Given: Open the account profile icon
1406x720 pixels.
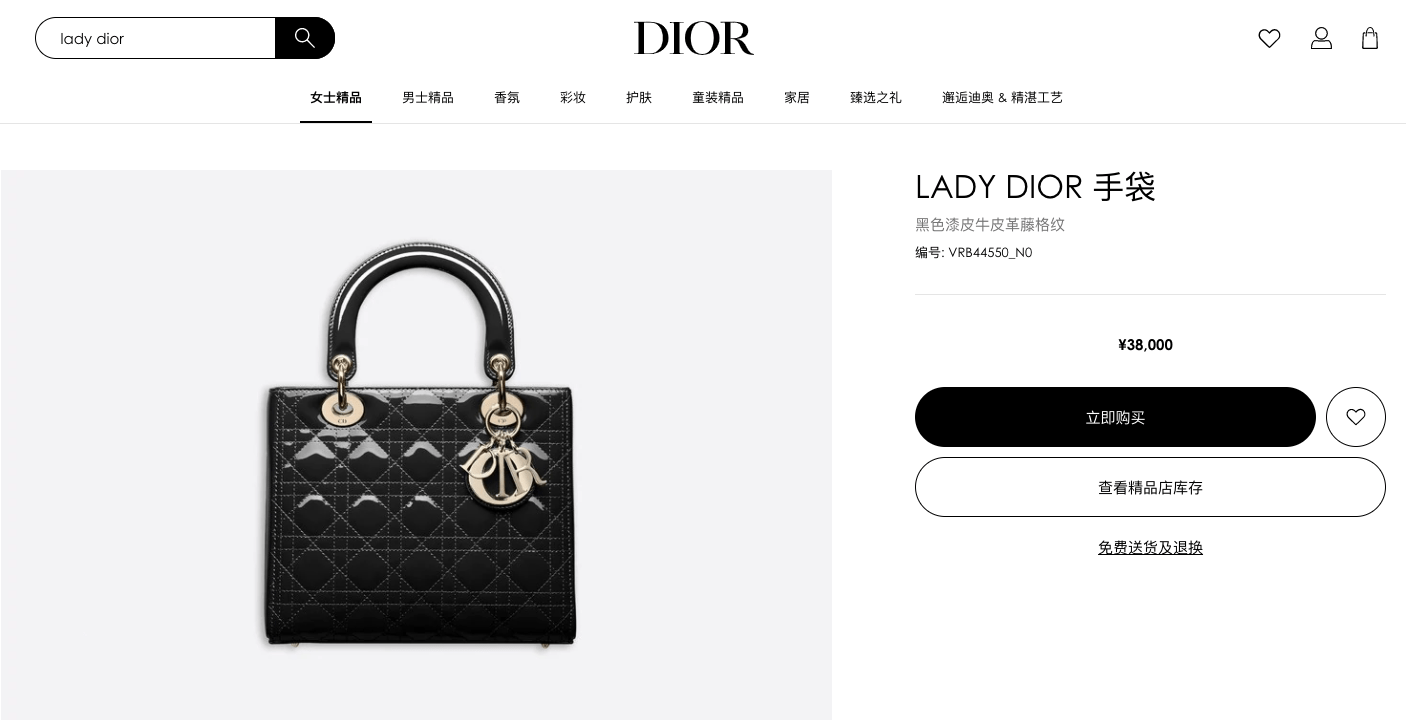Looking at the screenshot, I should [1321, 38].
